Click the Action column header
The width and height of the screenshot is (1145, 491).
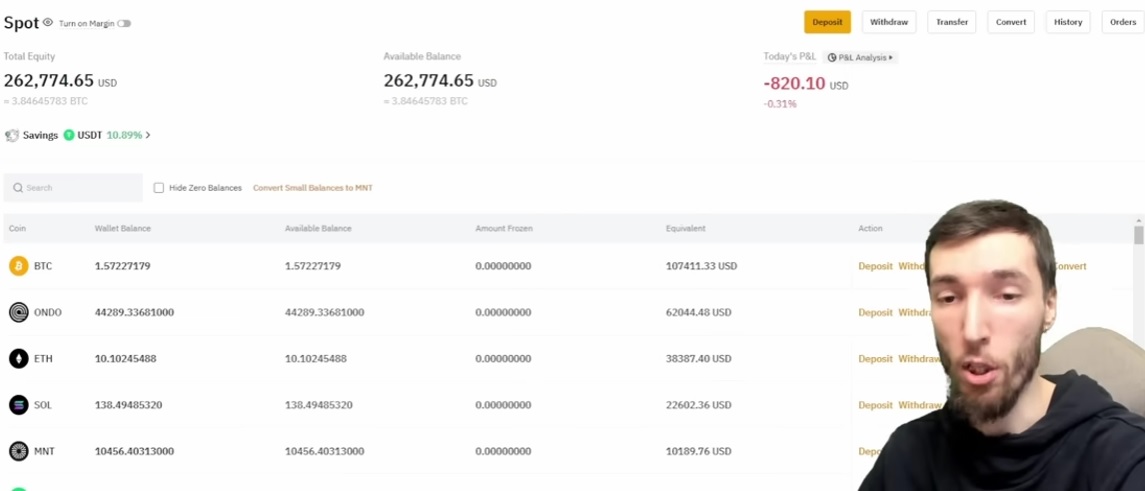pyautogui.click(x=870, y=229)
